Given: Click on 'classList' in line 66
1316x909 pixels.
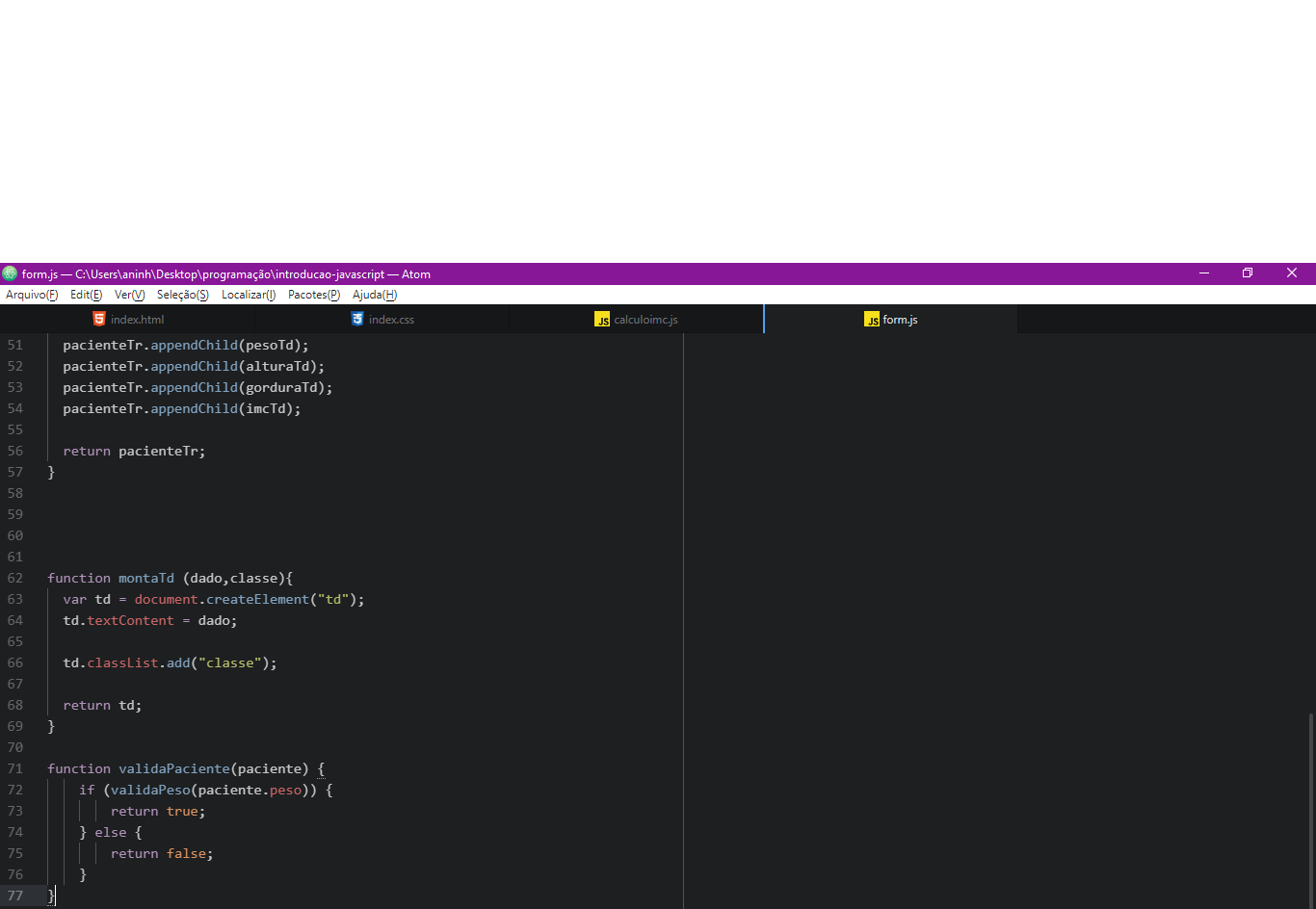Looking at the screenshot, I should pos(122,662).
